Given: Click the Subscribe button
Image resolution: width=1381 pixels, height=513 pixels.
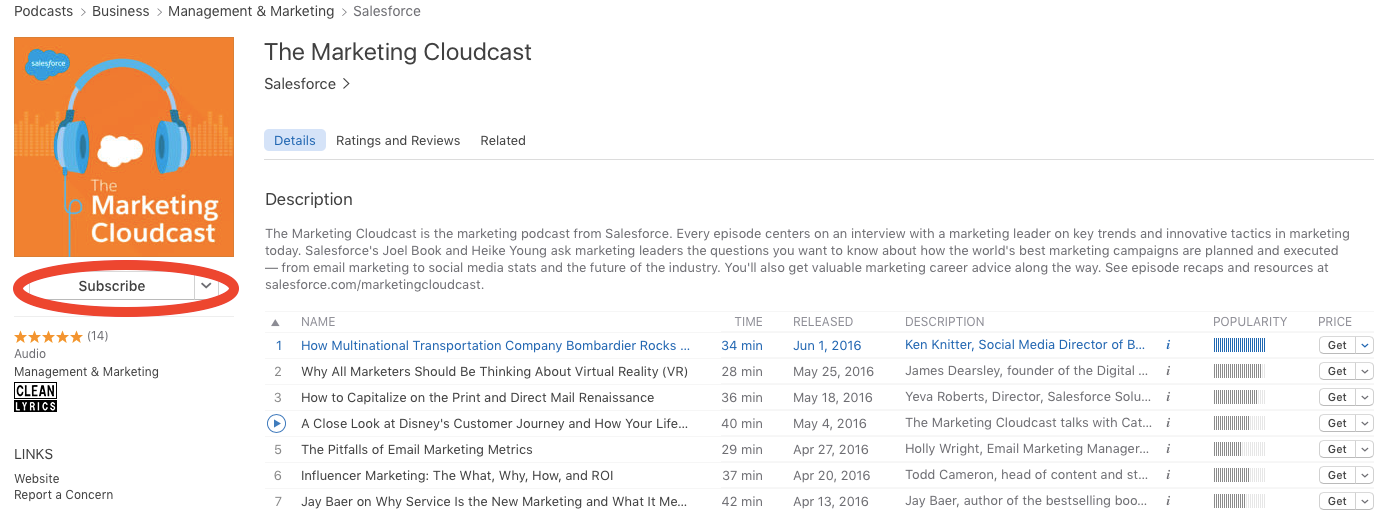Looking at the screenshot, I should click(x=112, y=286).
